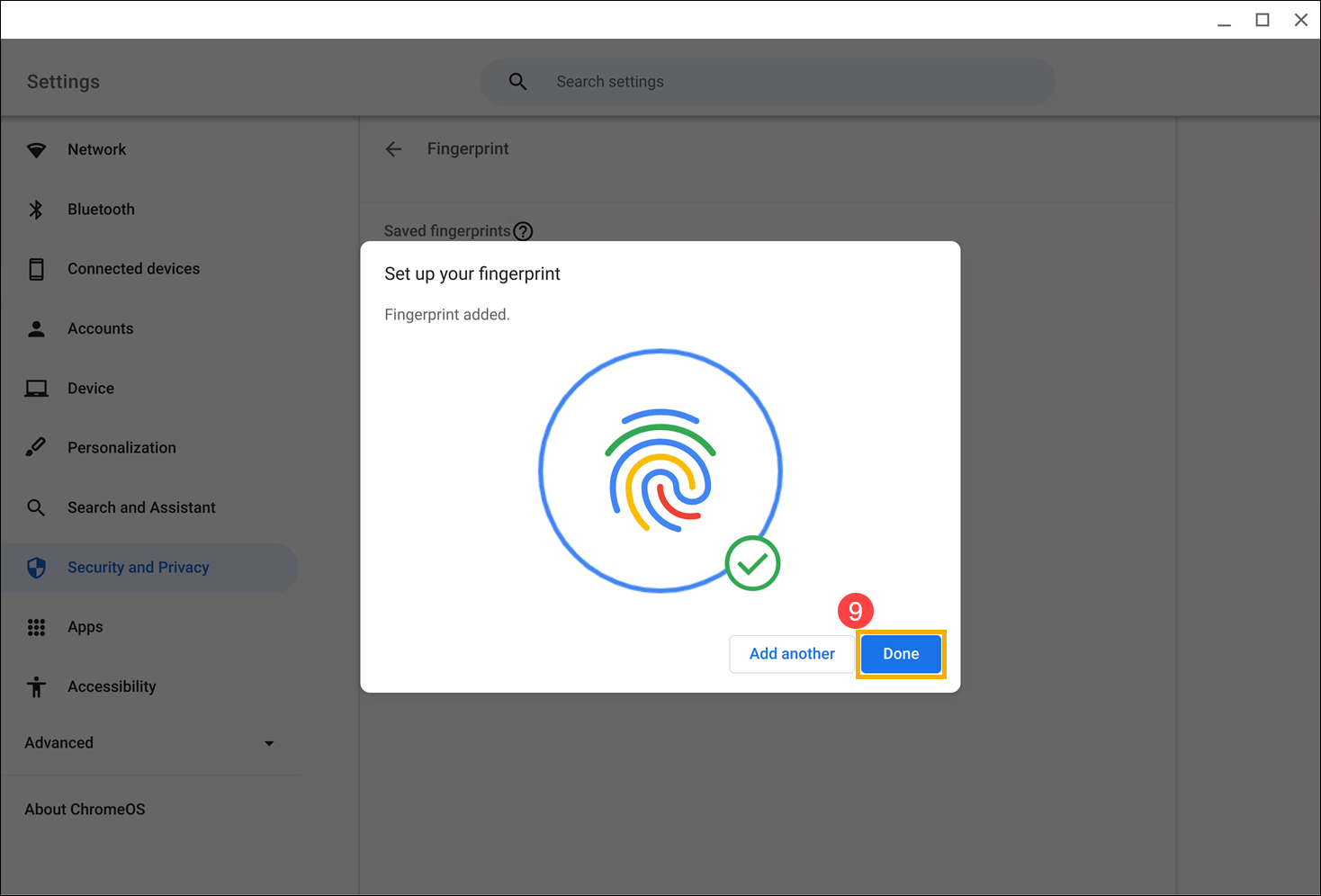The image size is (1321, 896).
Task: Open About ChromeOS page
Action: pyautogui.click(x=85, y=810)
